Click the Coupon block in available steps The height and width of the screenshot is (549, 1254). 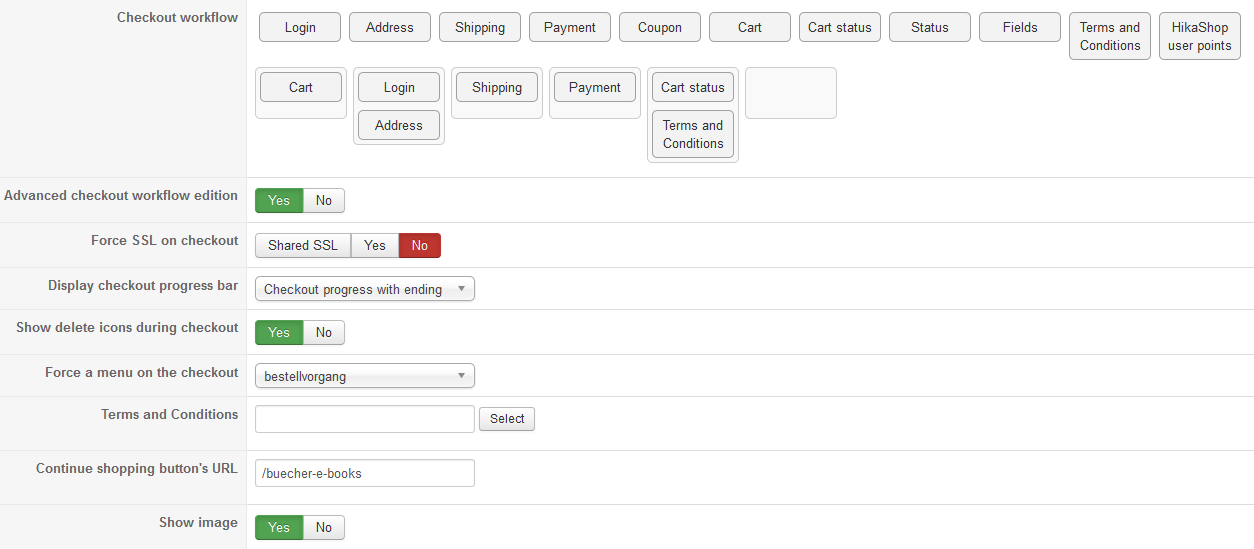(660, 27)
